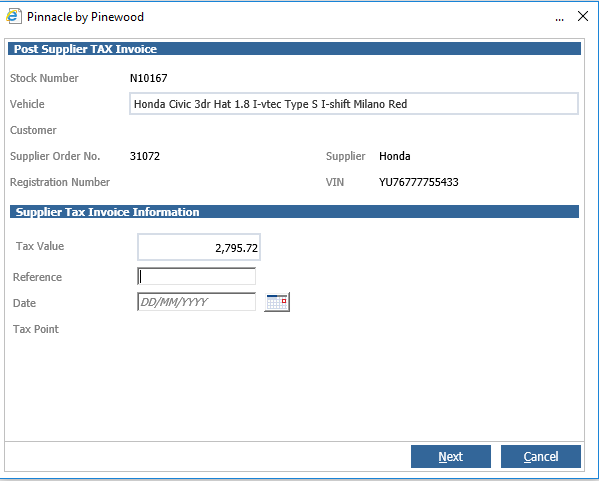Click into the Date DD/MM/YYYY field

pos(196,302)
